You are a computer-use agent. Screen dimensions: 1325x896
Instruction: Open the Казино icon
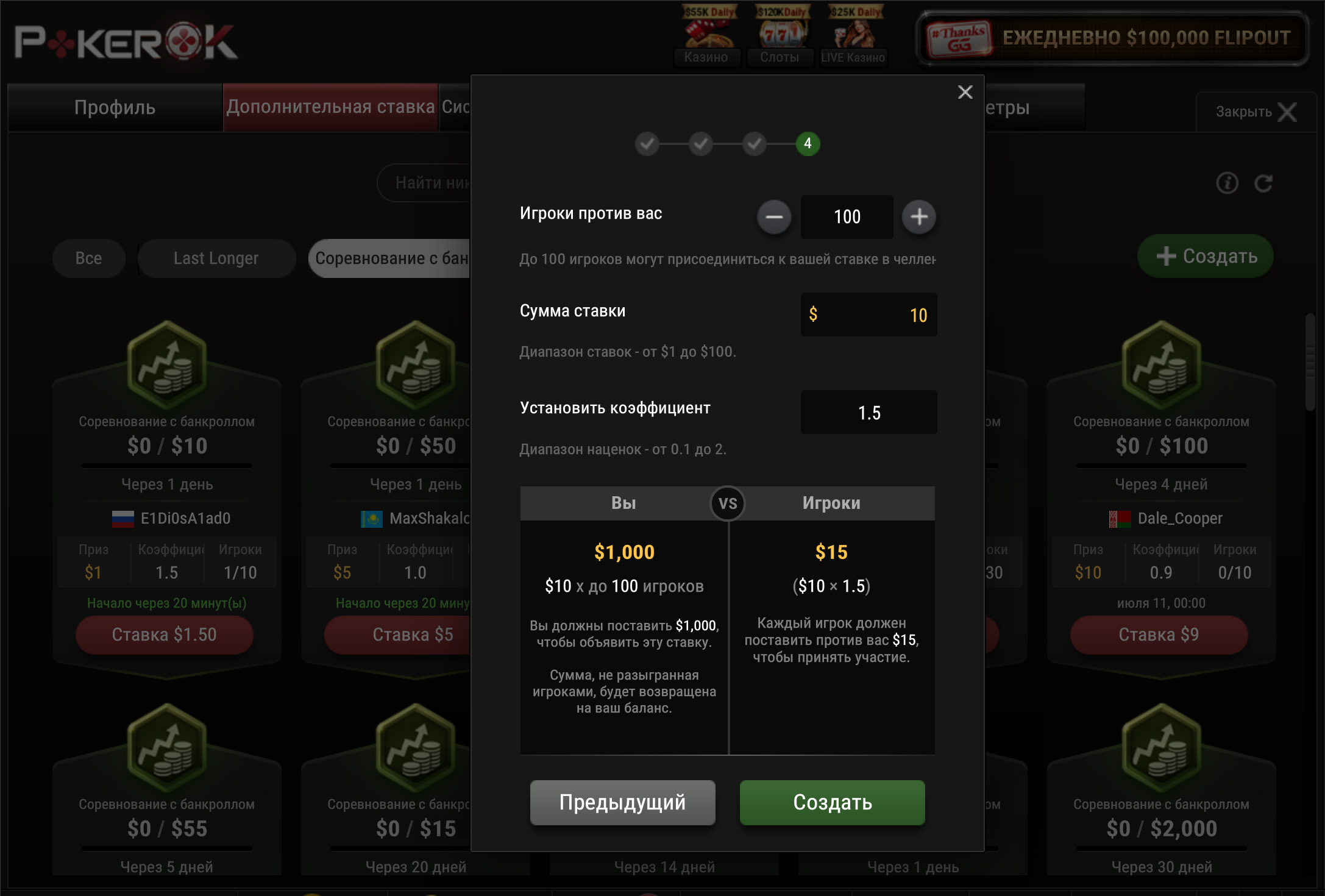(707, 35)
